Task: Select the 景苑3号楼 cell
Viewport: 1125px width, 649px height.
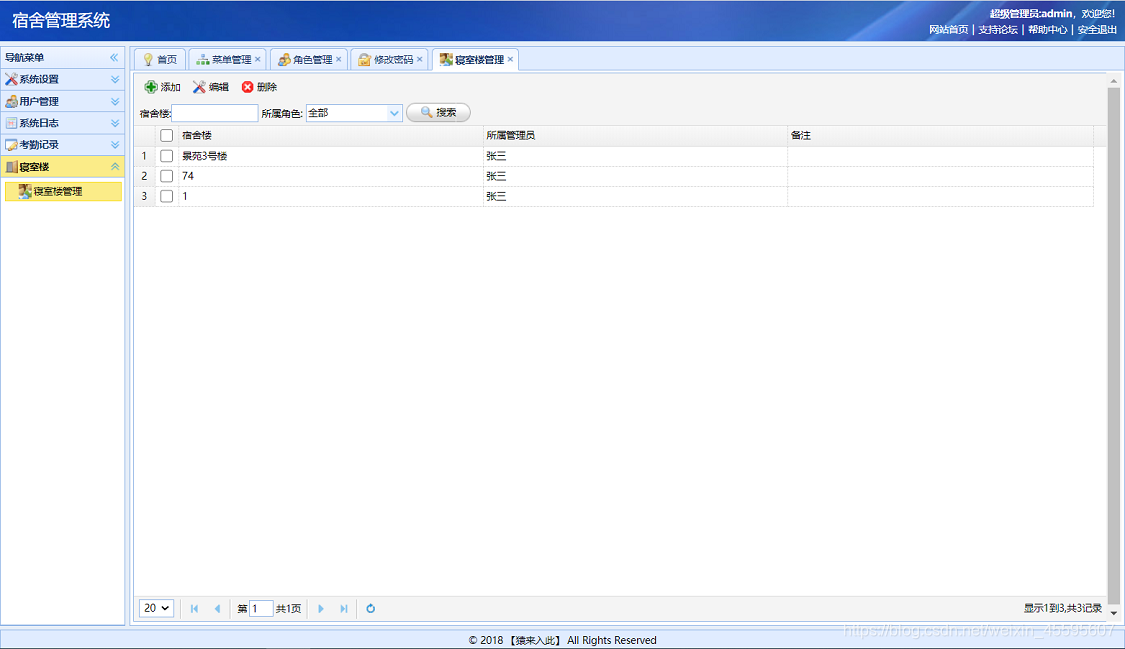Action: tap(331, 156)
